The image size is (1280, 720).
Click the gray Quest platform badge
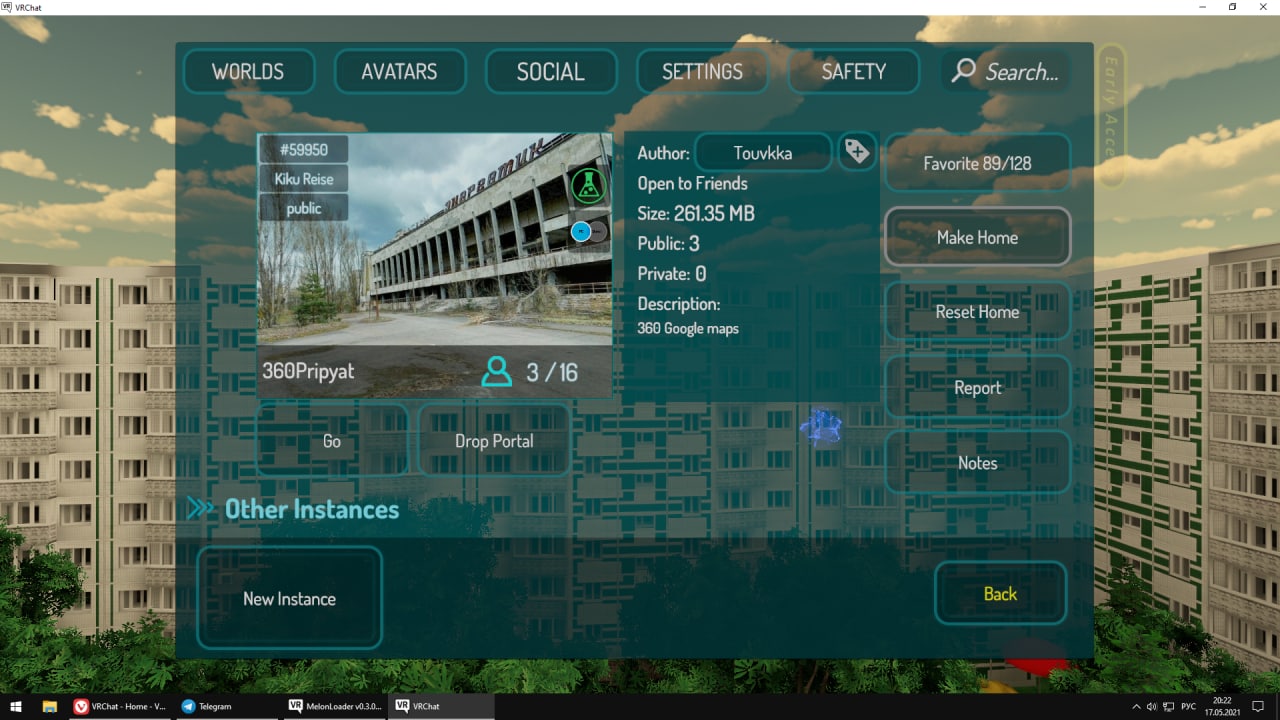click(x=597, y=232)
